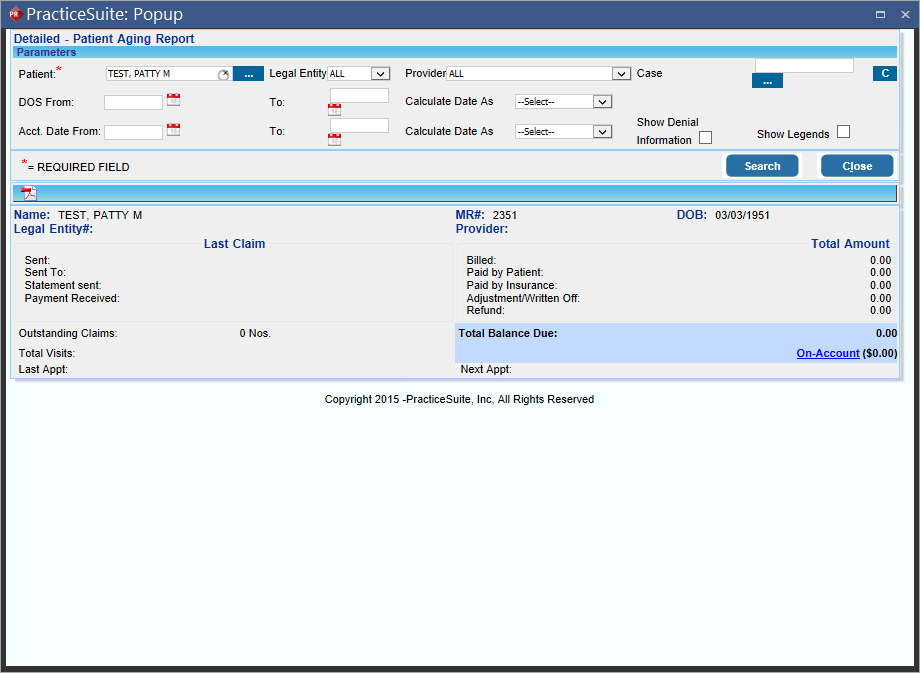Open the Calculate Date As selector for DOS

click(x=563, y=101)
